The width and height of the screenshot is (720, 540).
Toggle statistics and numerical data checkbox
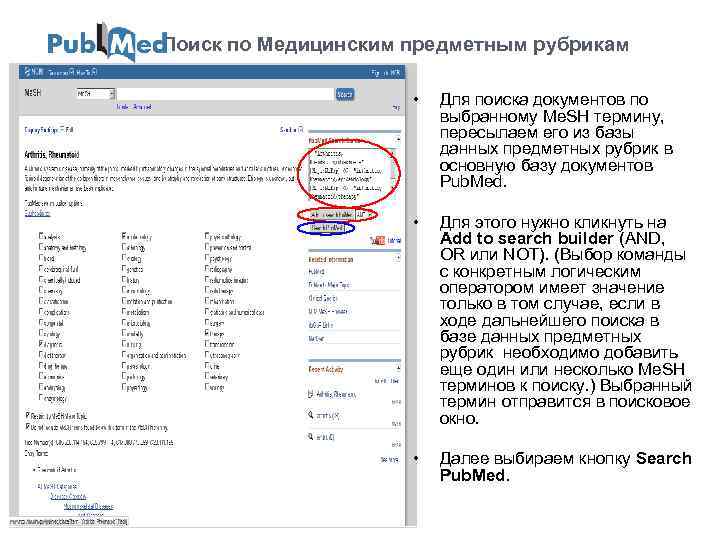(x=208, y=312)
